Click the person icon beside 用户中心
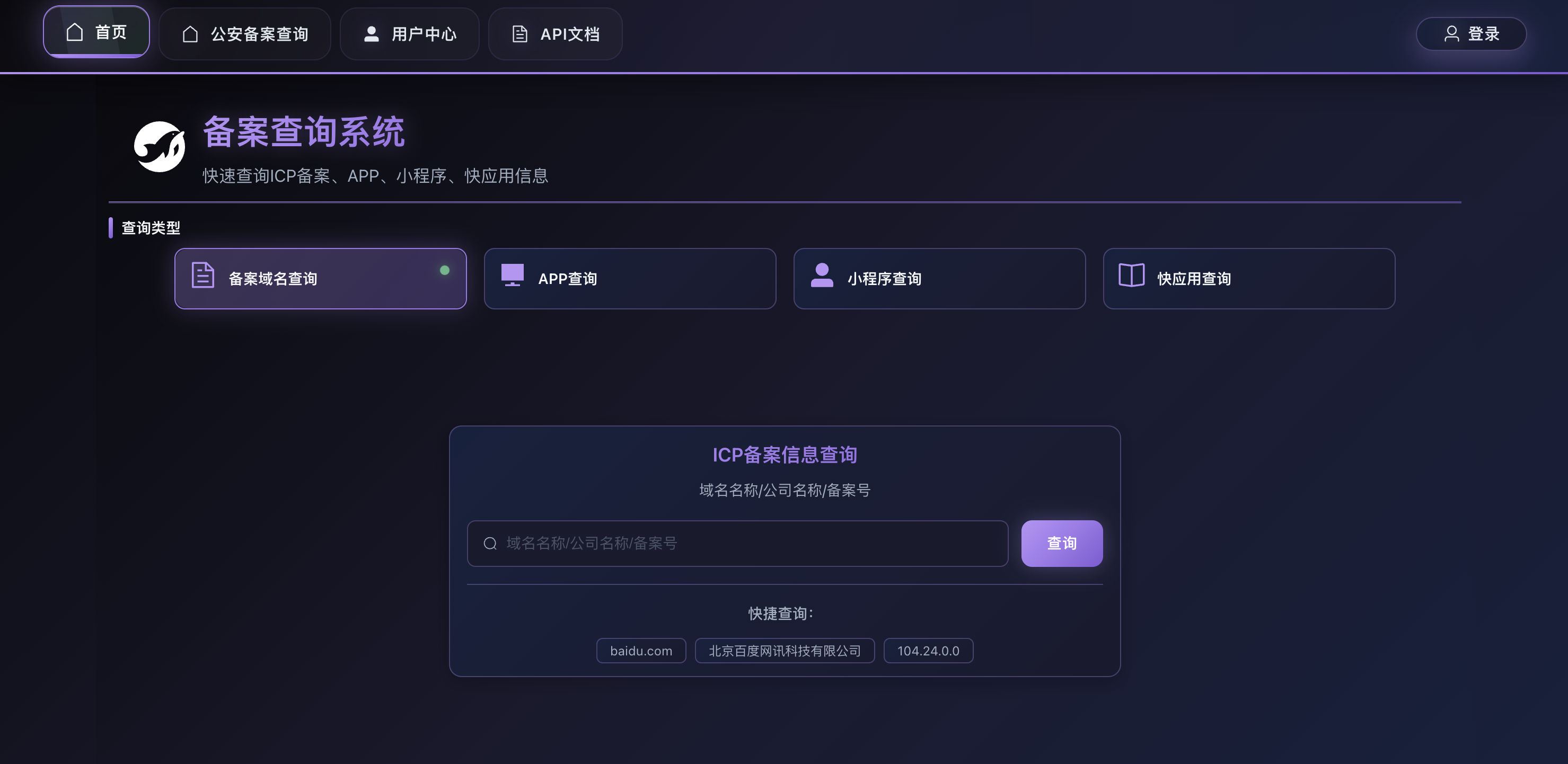The width and height of the screenshot is (1568, 764). tap(371, 34)
